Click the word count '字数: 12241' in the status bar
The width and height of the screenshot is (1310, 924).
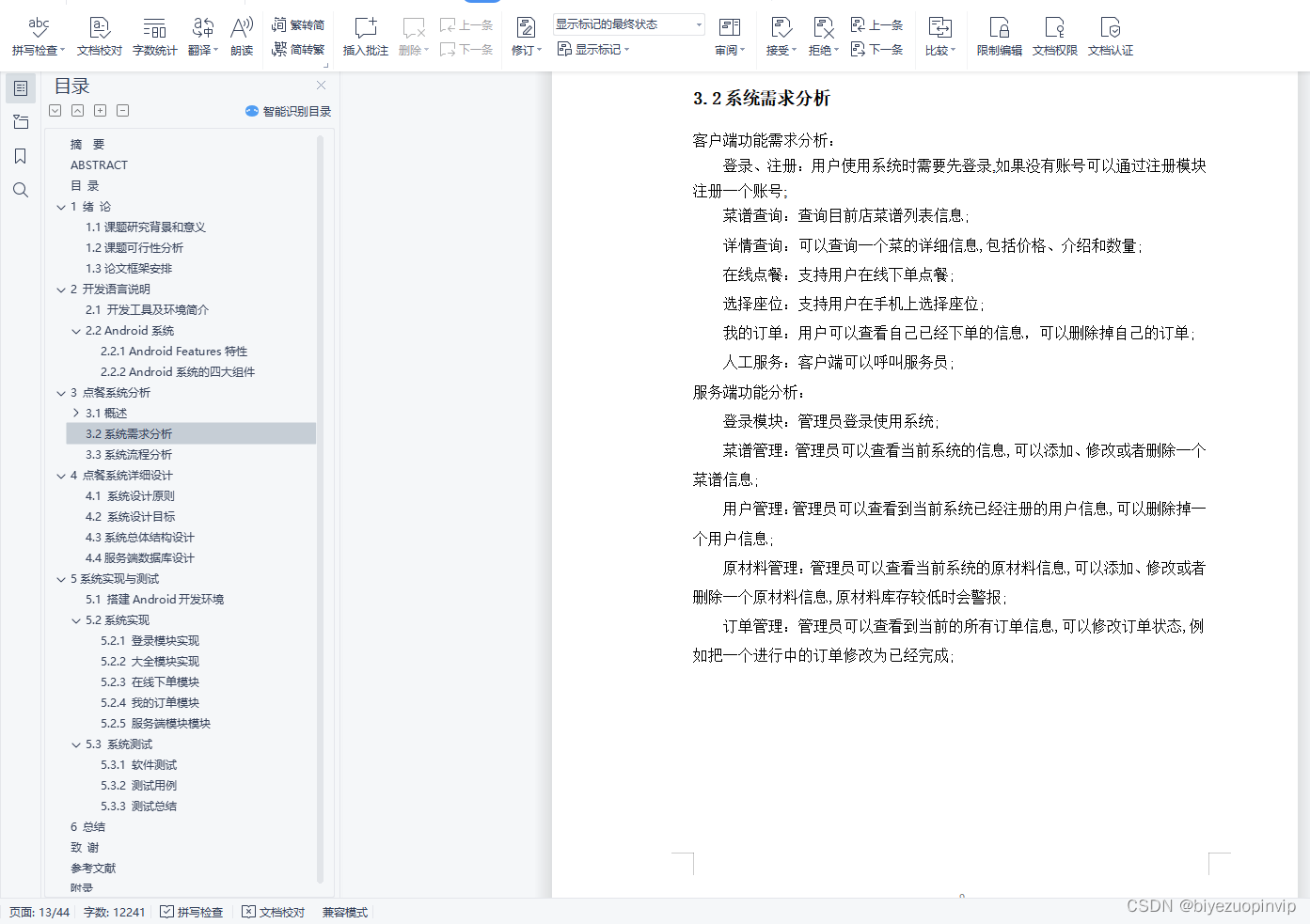tap(115, 912)
